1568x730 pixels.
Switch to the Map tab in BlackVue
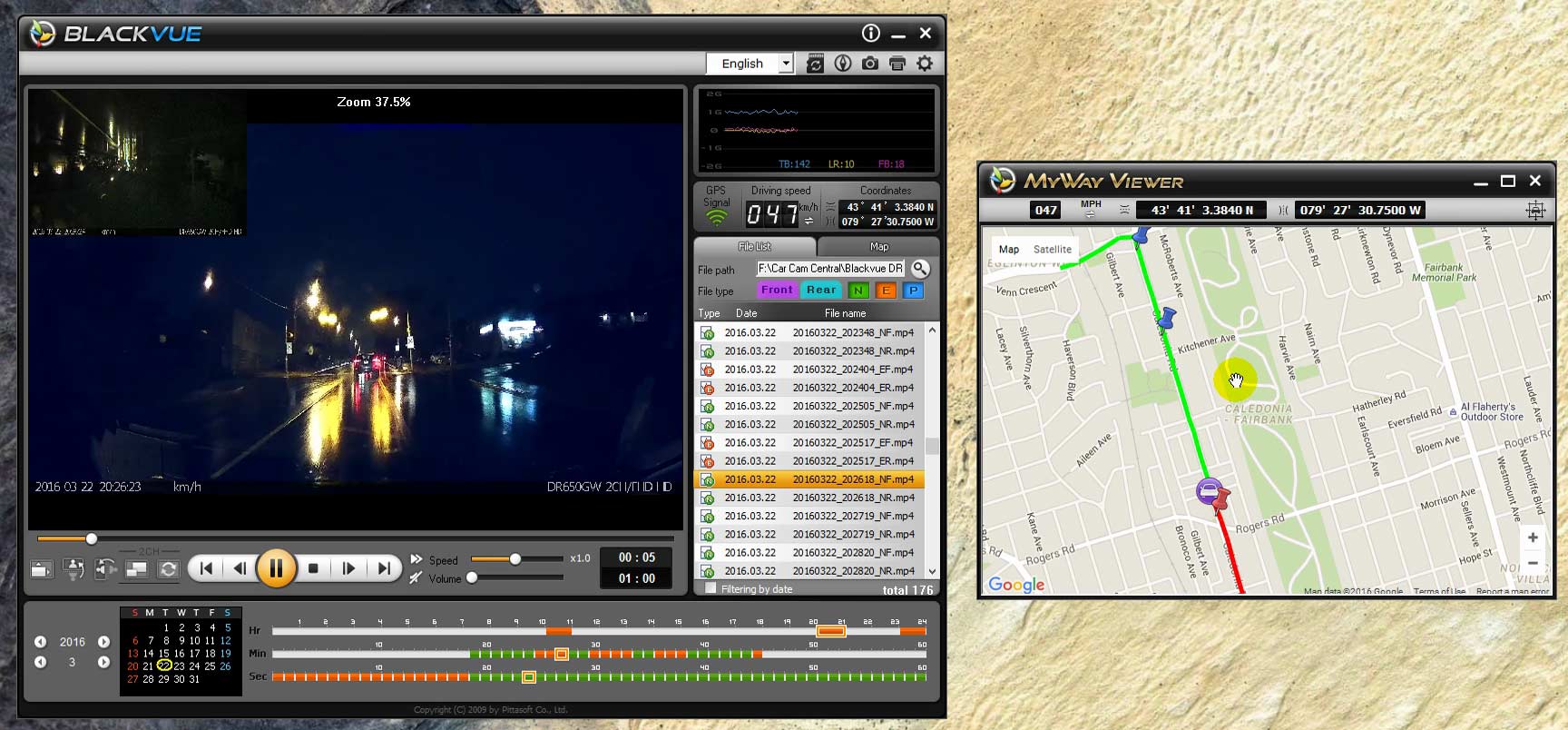click(x=878, y=247)
